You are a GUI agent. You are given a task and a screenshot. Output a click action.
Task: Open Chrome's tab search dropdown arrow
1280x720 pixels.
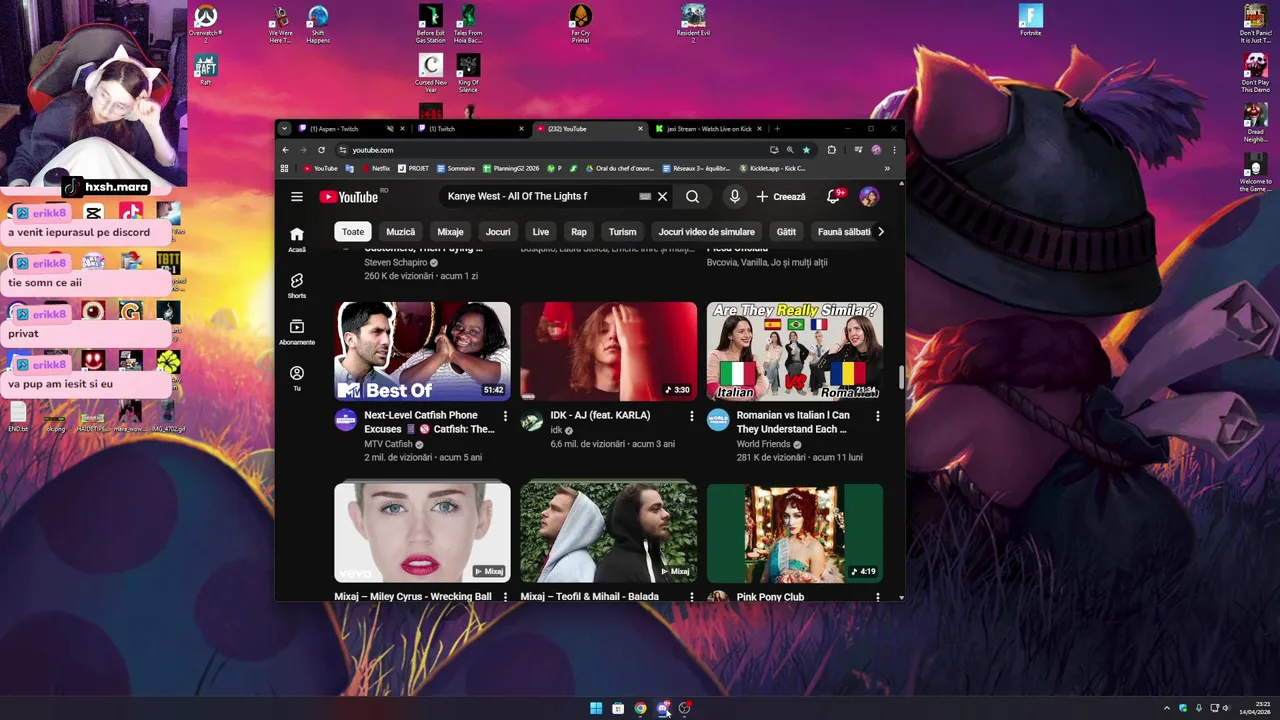284,129
